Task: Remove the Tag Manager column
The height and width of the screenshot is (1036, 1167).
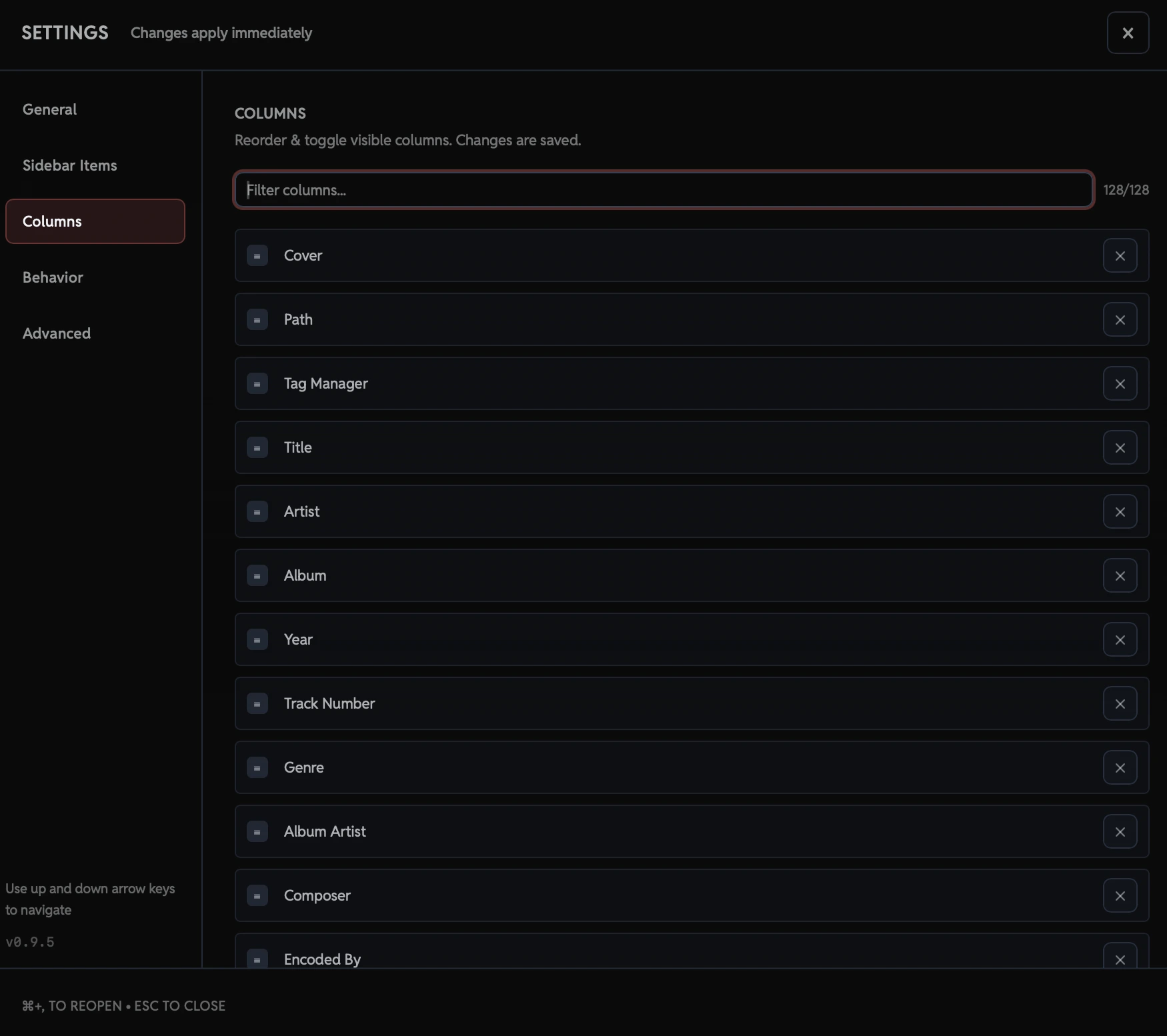Action: click(x=1120, y=383)
